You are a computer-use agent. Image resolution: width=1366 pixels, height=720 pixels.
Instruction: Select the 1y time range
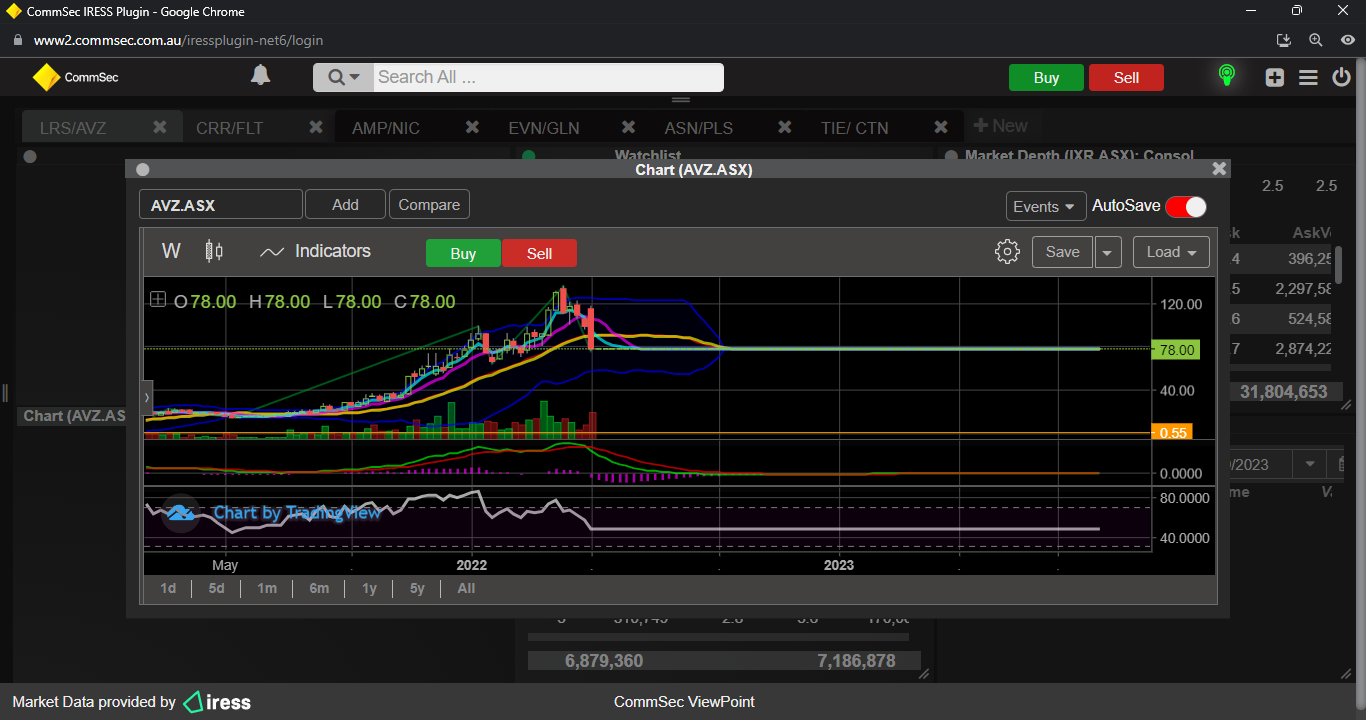[x=369, y=589]
